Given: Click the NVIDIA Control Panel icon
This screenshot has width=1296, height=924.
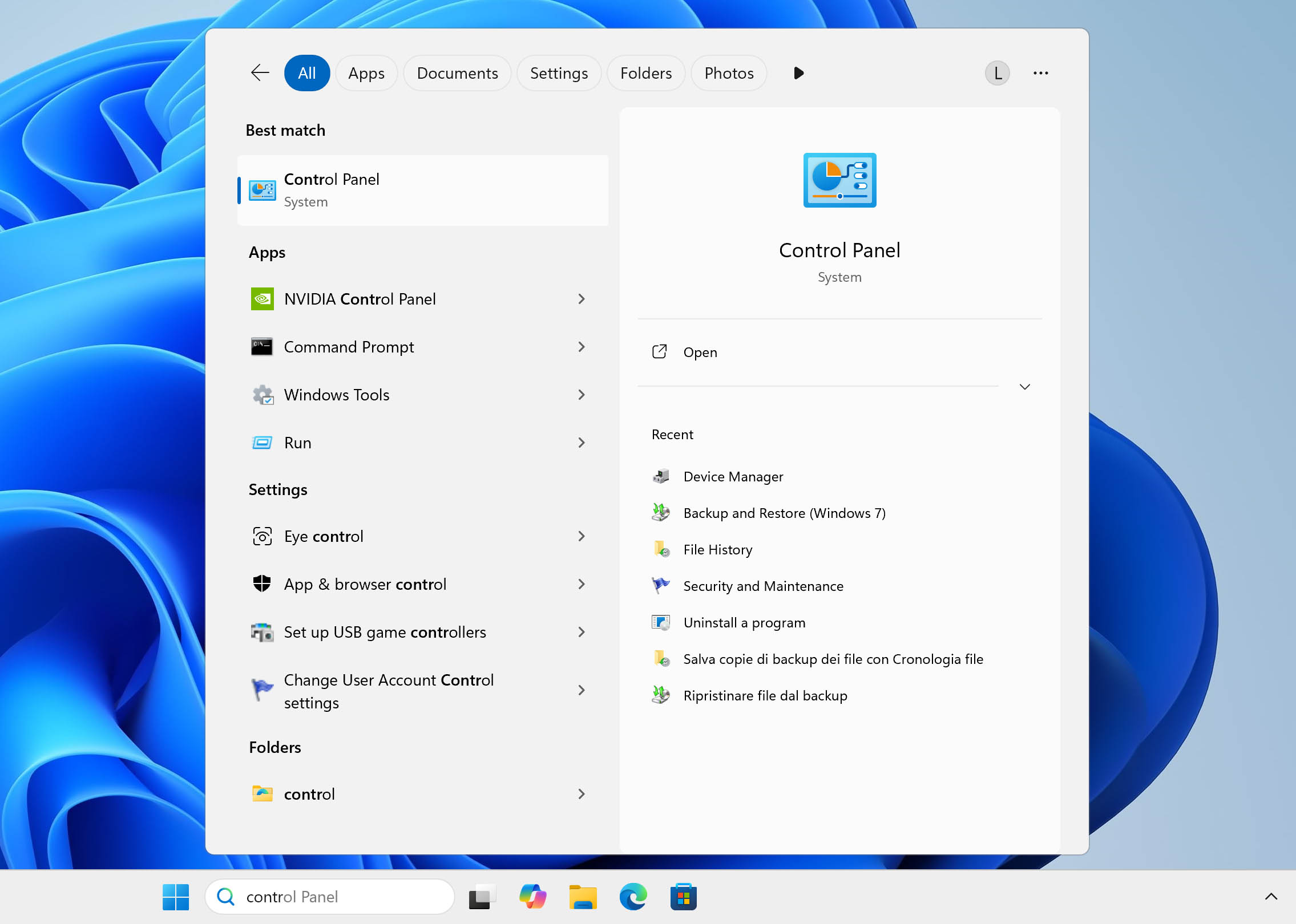Looking at the screenshot, I should pyautogui.click(x=262, y=299).
